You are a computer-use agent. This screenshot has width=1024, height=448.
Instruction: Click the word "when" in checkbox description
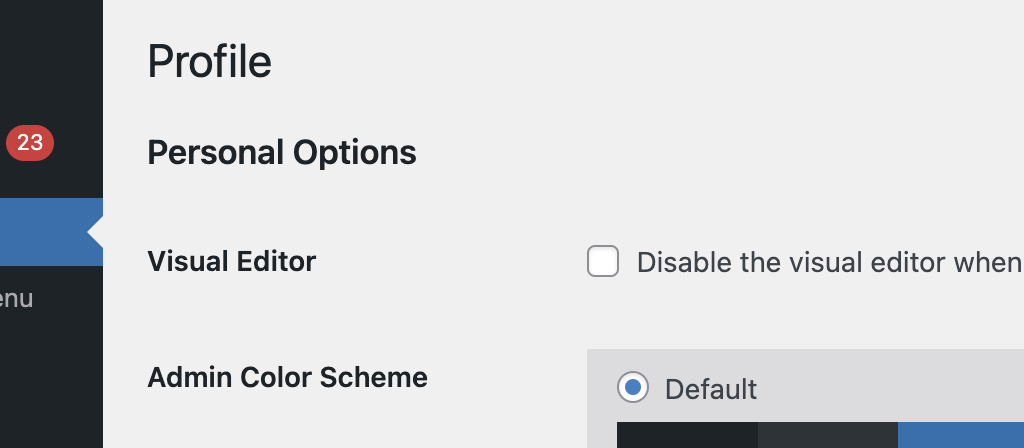click(x=988, y=263)
